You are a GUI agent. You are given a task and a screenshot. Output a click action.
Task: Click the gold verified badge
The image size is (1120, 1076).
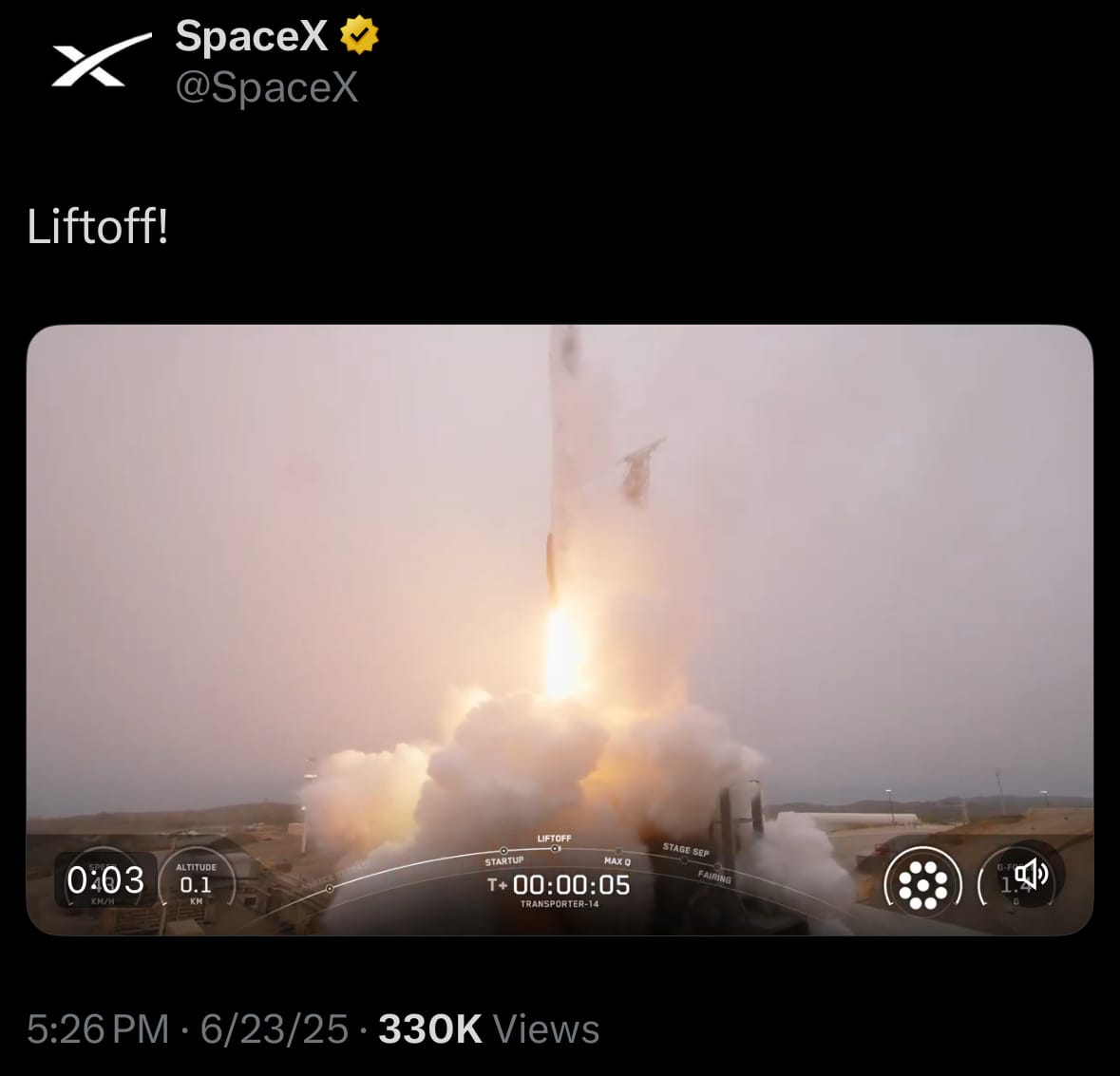358,35
